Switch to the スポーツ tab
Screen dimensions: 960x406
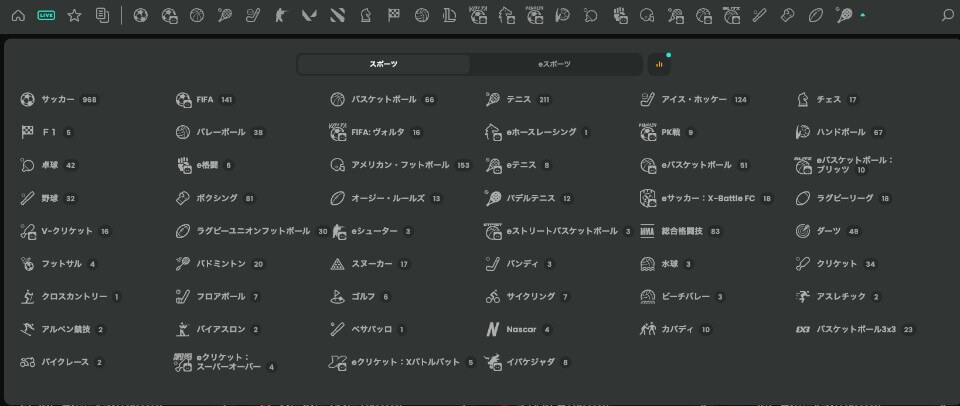pyautogui.click(x=383, y=64)
